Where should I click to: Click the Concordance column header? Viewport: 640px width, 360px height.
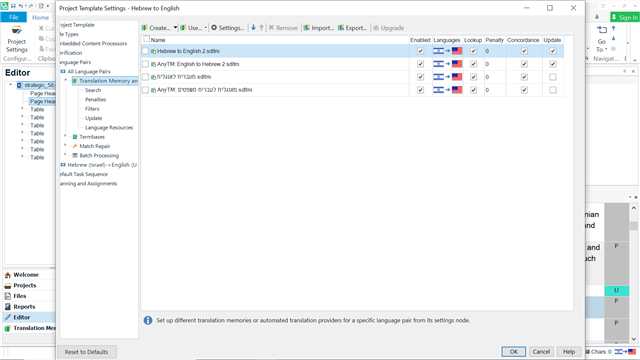point(523,40)
